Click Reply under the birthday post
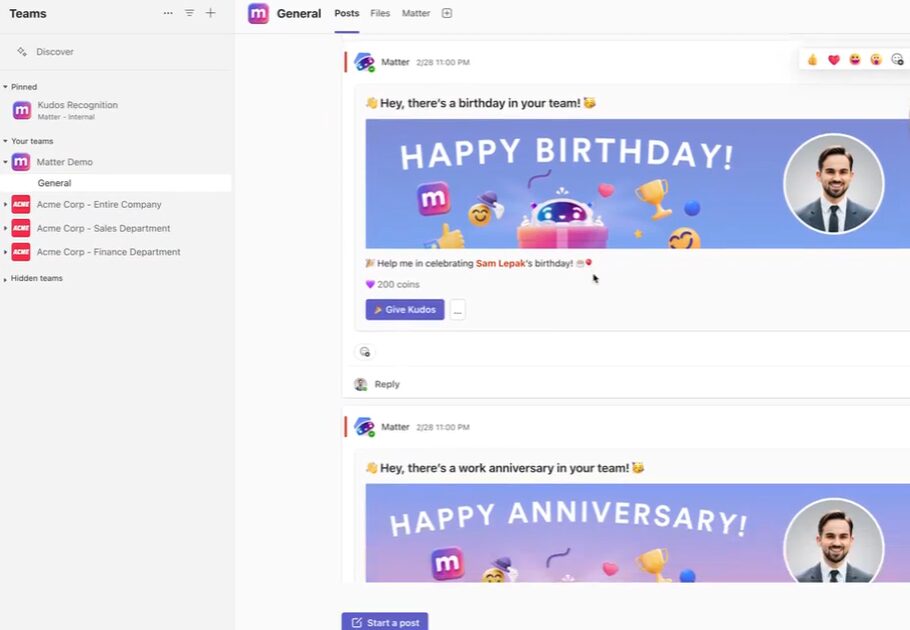The image size is (910, 630). 387,384
